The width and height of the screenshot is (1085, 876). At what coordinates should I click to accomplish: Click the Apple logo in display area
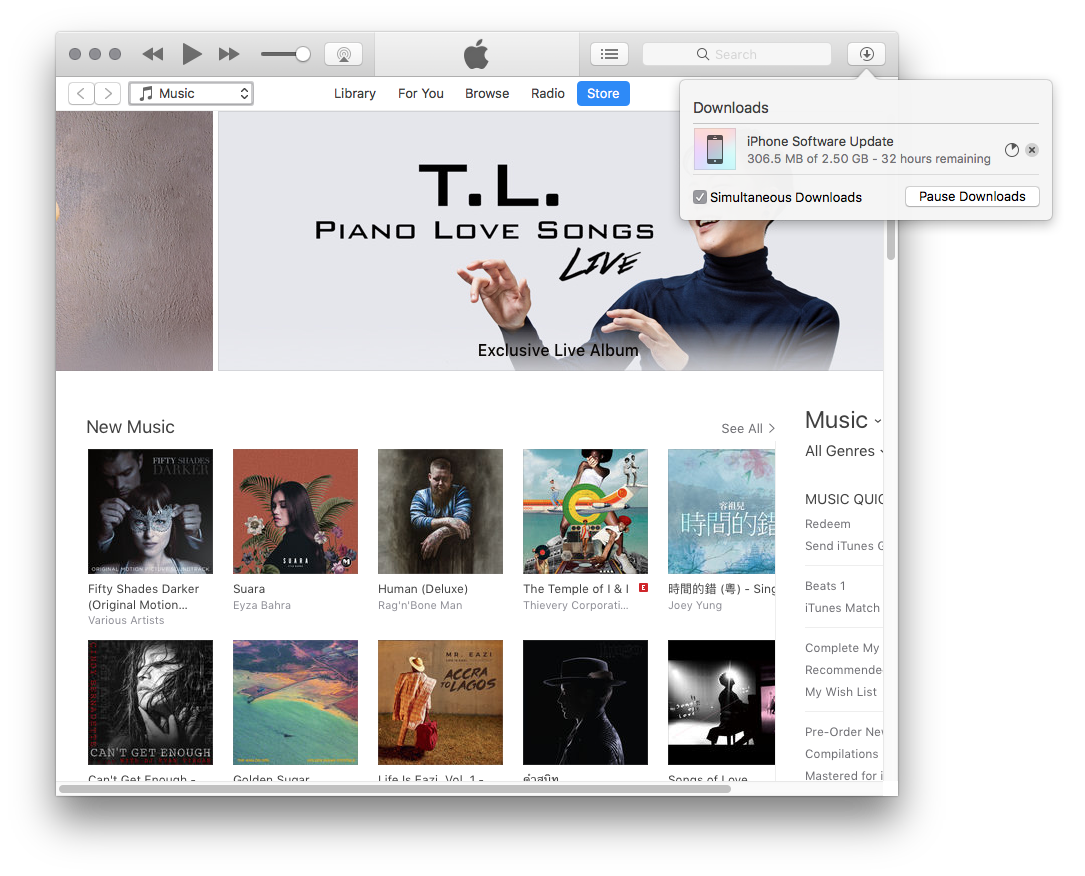click(476, 53)
